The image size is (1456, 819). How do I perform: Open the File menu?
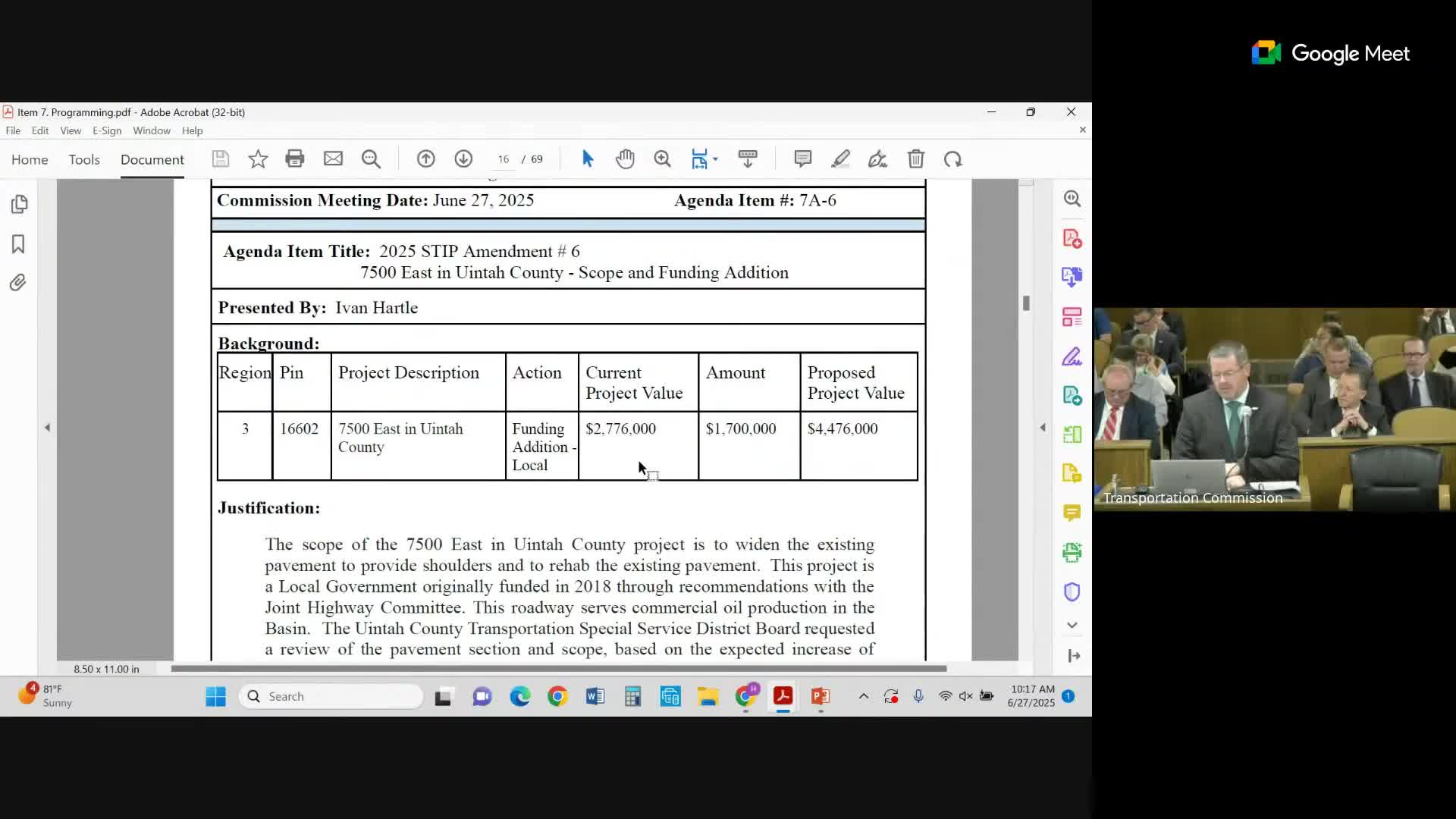[13, 130]
